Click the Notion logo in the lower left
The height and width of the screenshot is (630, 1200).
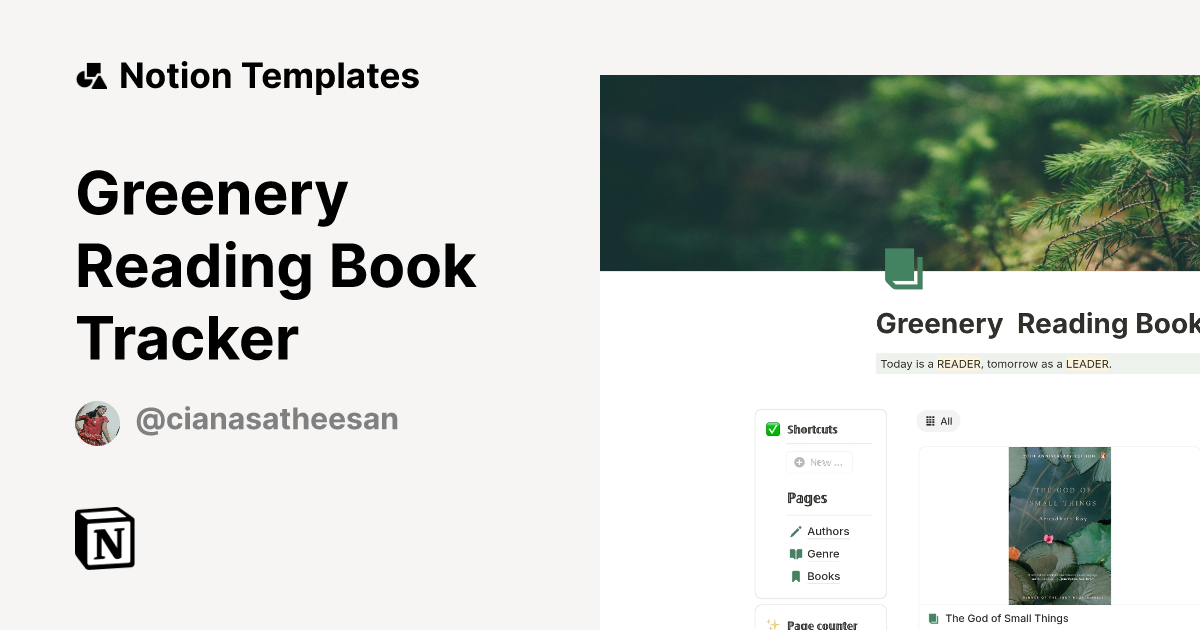coord(104,538)
